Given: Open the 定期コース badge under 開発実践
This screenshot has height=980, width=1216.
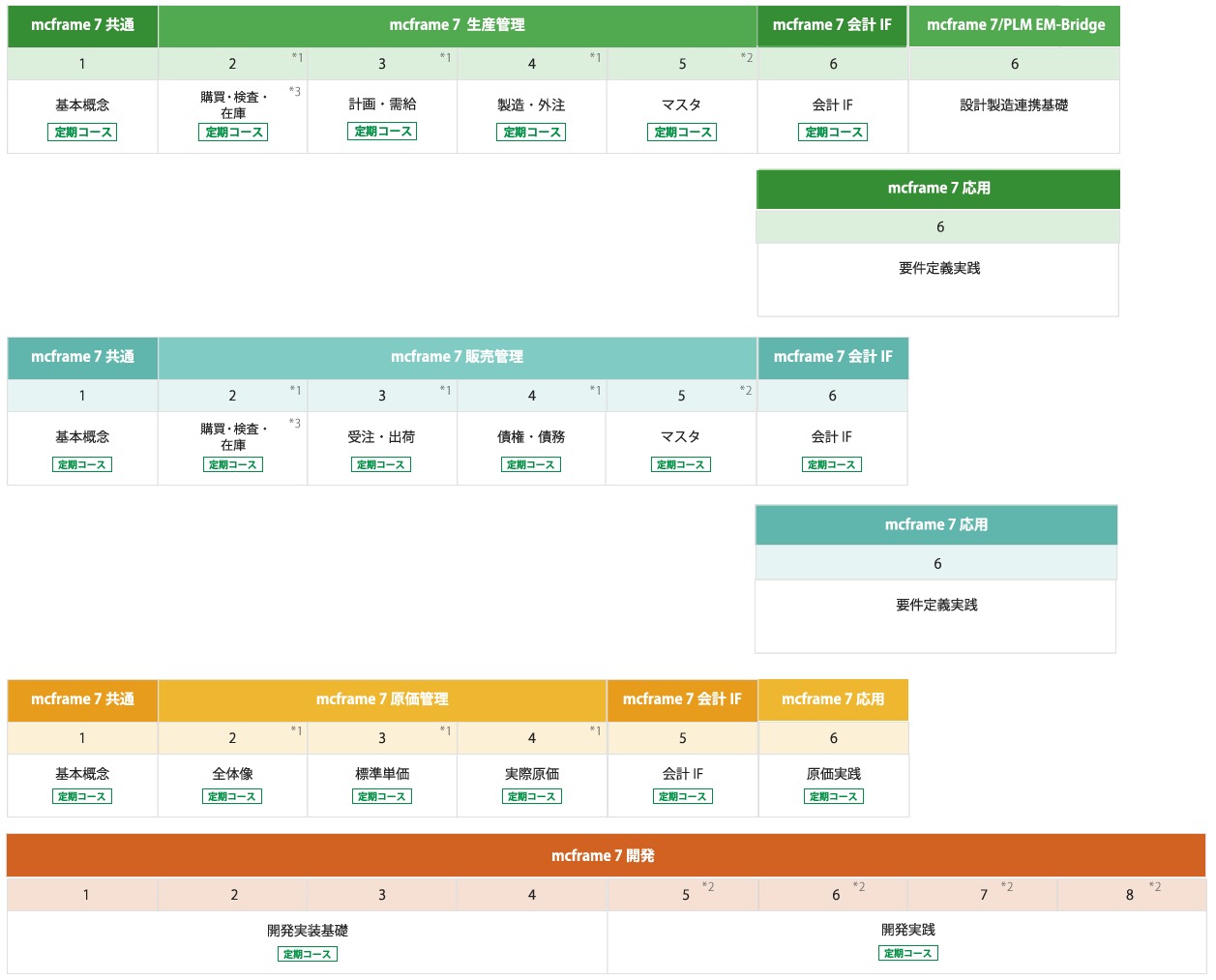Looking at the screenshot, I should (908, 953).
